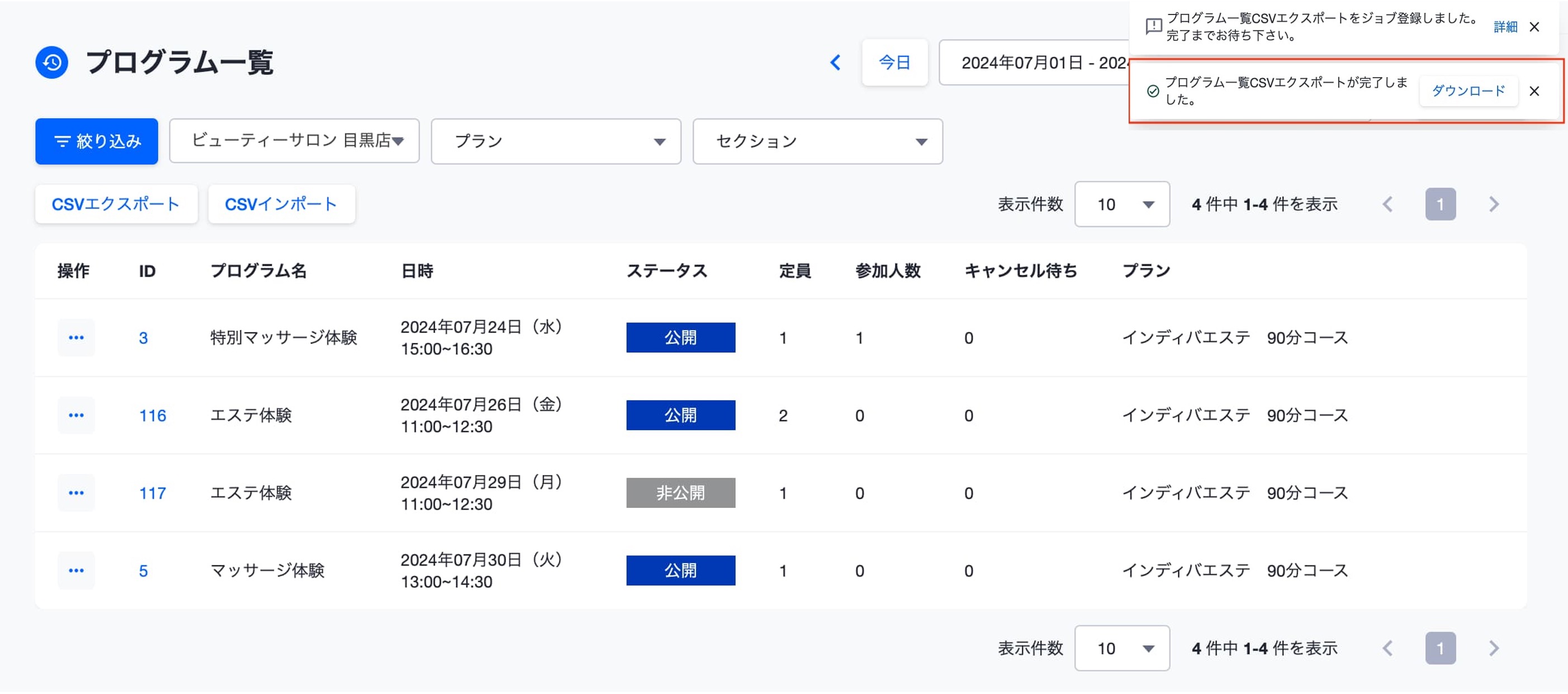This screenshot has height=694, width=1568.
Task: Click 公開 status of ID 116 row
Action: pyautogui.click(x=680, y=415)
